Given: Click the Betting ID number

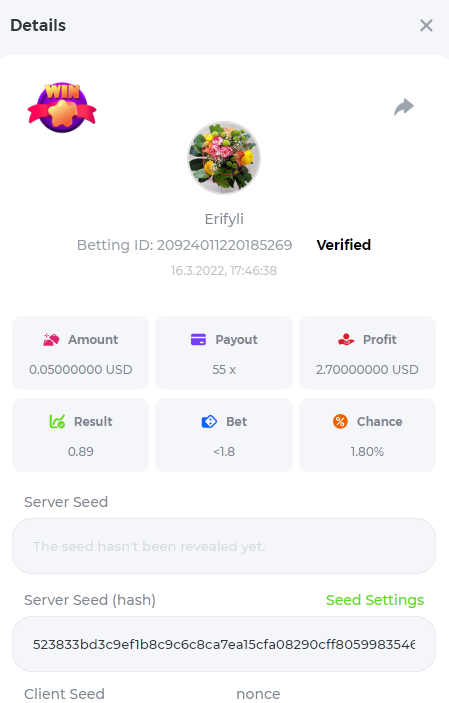Looking at the screenshot, I should coord(224,245).
